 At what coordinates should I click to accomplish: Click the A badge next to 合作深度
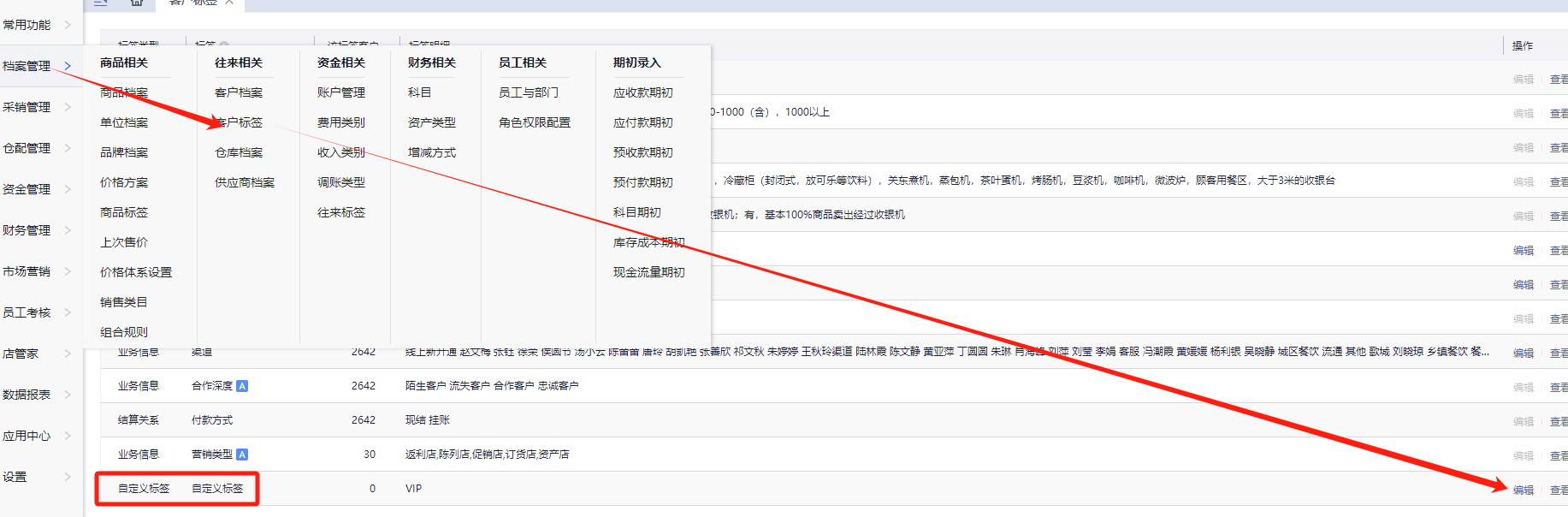point(242,386)
